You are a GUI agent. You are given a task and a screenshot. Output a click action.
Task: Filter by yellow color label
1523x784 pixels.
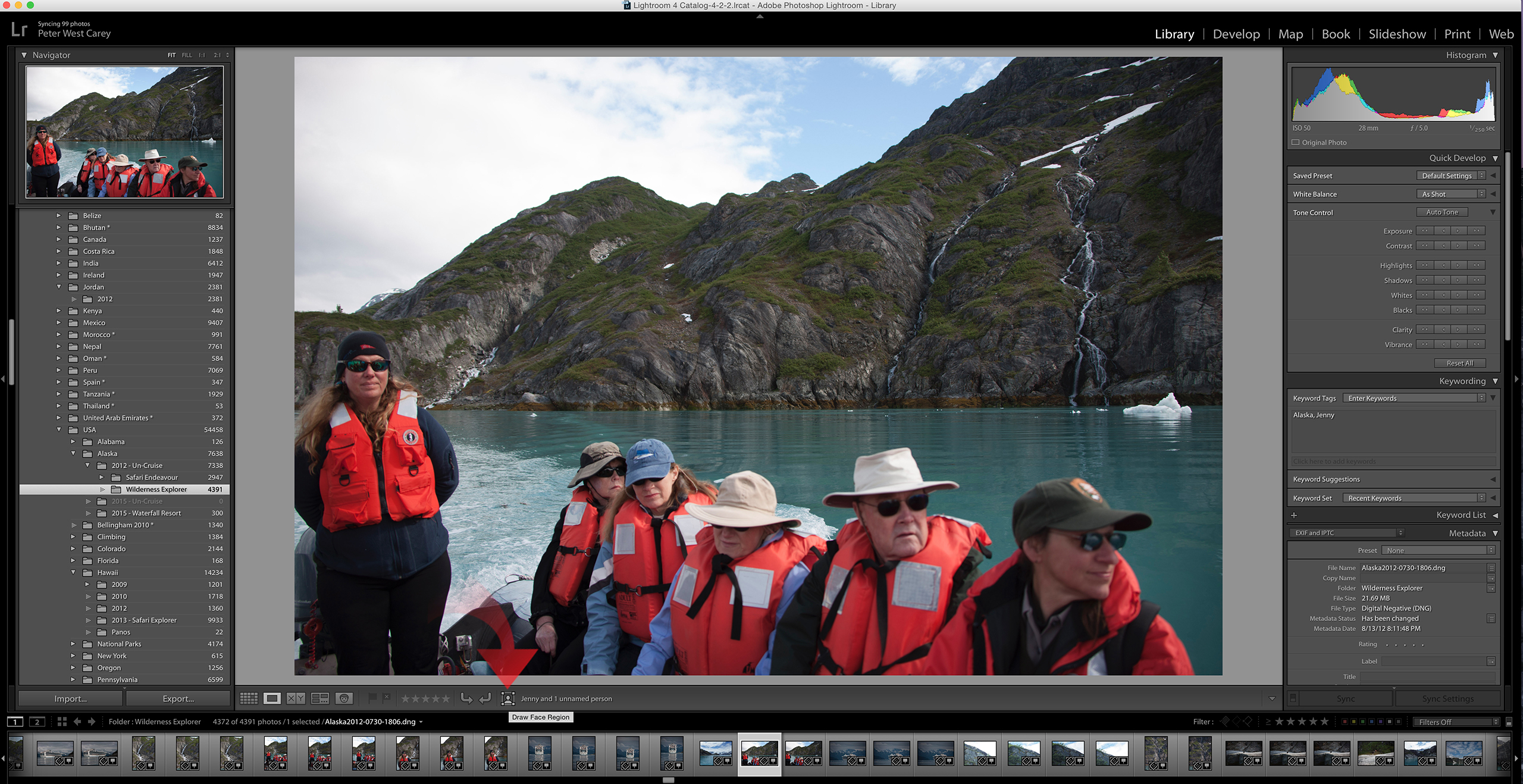click(1354, 722)
